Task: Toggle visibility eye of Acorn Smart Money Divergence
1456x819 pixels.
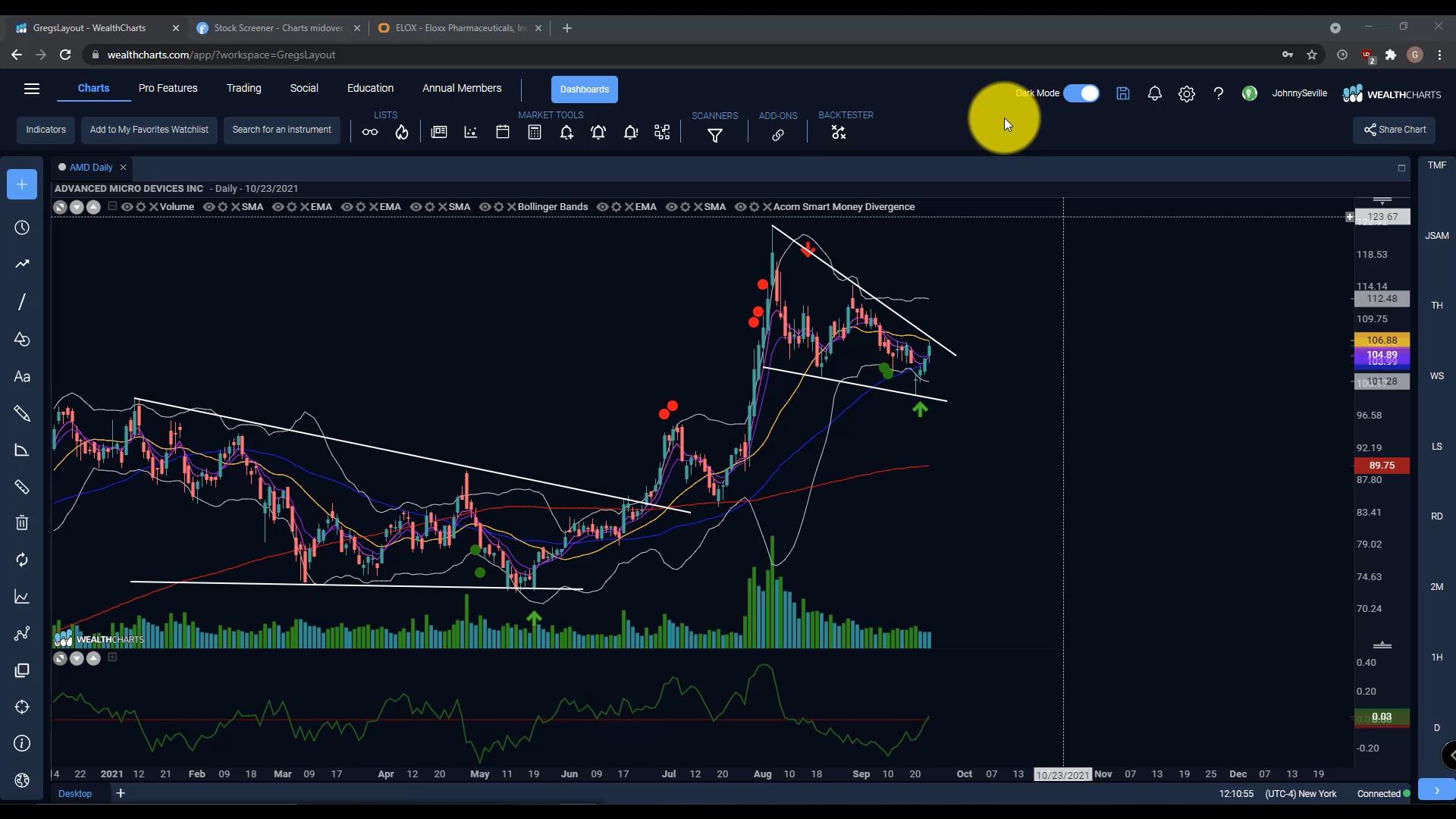Action: point(740,207)
